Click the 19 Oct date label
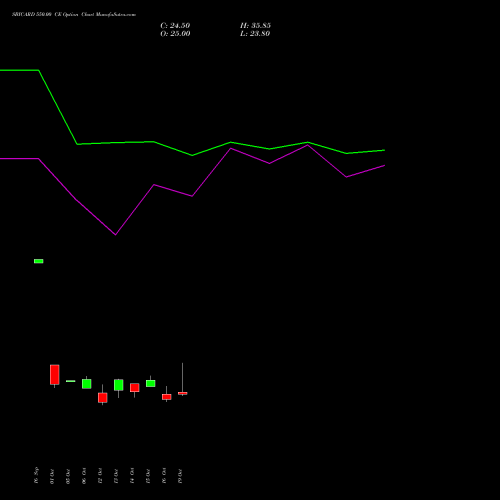 [x=180, y=476]
